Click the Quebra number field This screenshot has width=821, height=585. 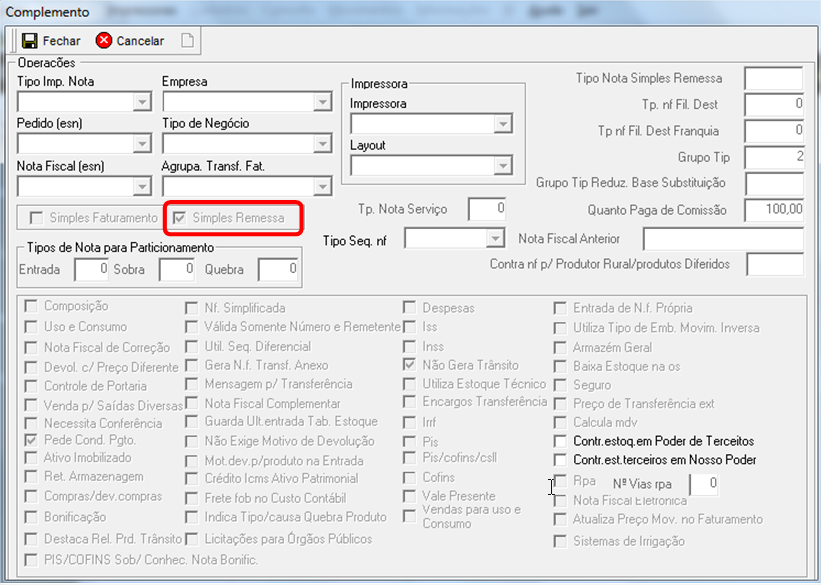pyautogui.click(x=278, y=270)
